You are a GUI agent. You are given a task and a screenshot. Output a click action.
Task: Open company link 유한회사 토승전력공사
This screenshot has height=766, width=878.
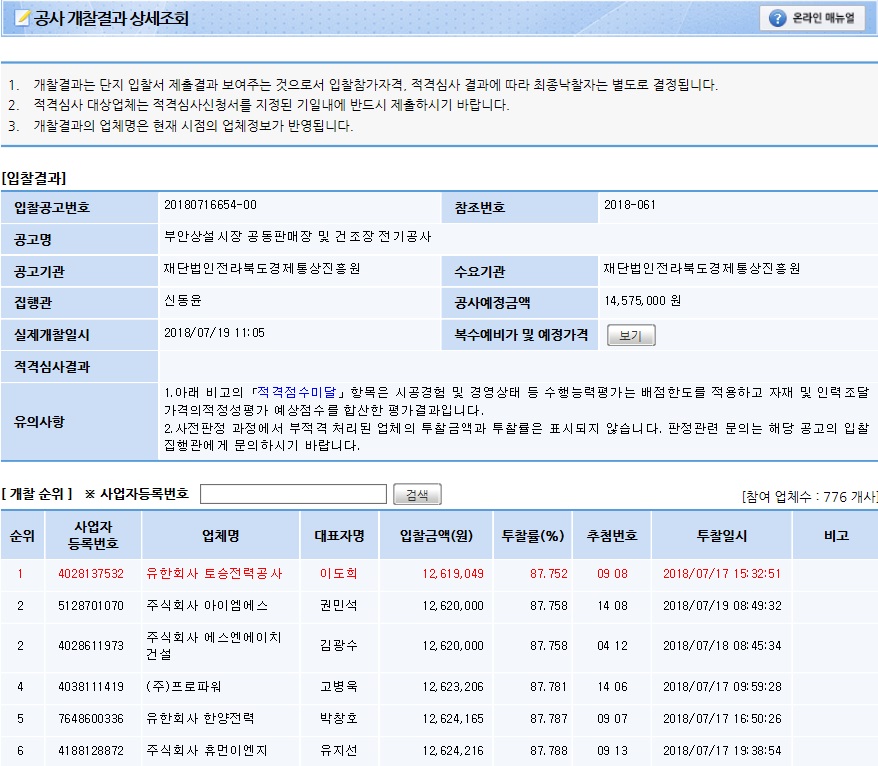[x=214, y=574]
